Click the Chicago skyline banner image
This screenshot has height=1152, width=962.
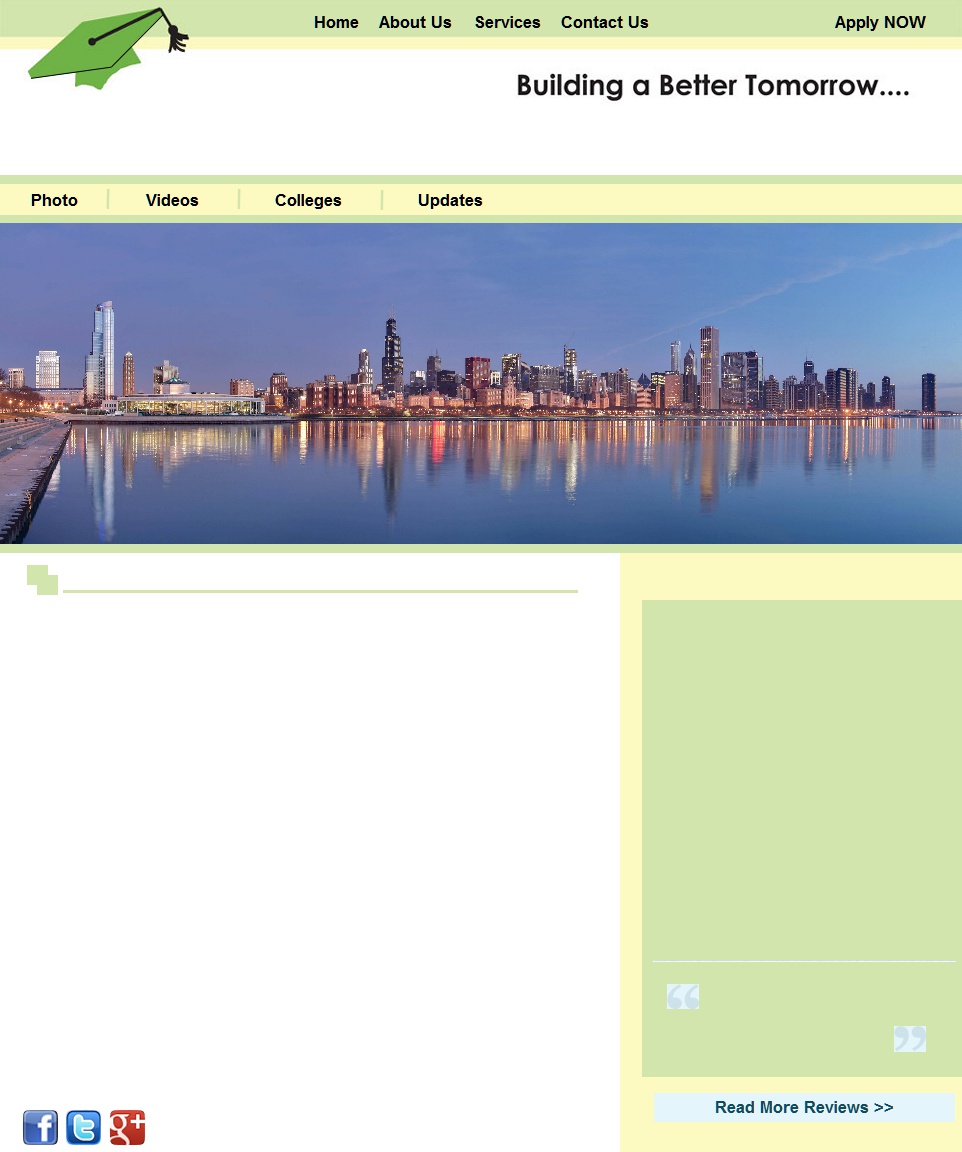[481, 384]
